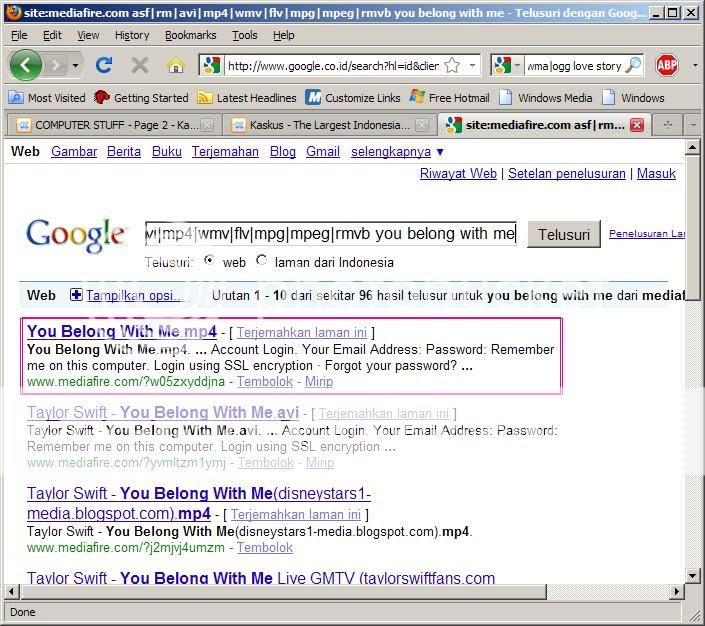The width and height of the screenshot is (705, 626).
Task: Click the Google favicon in address bar
Action: tap(211, 66)
